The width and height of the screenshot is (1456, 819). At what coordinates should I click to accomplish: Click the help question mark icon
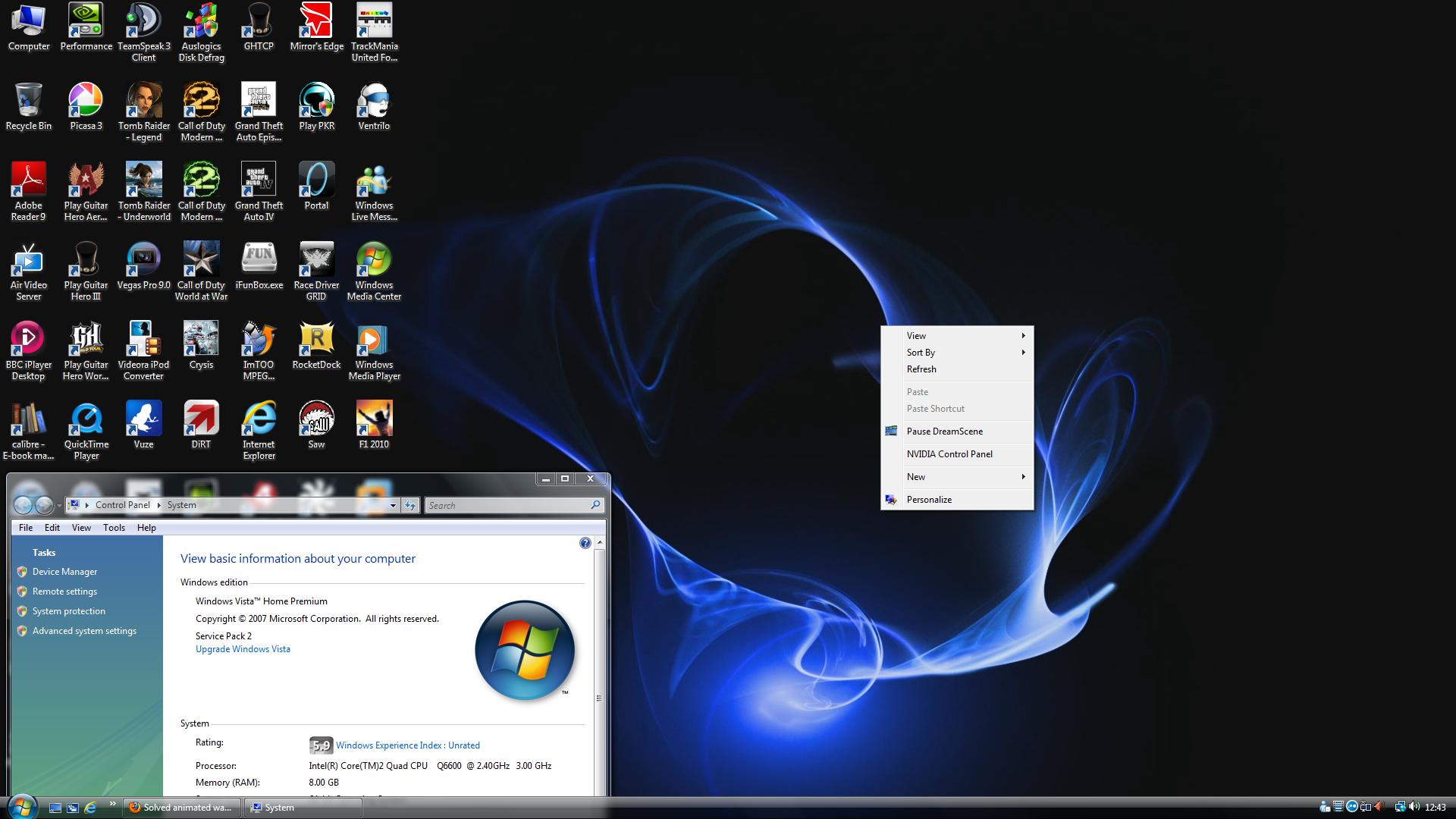[585, 543]
